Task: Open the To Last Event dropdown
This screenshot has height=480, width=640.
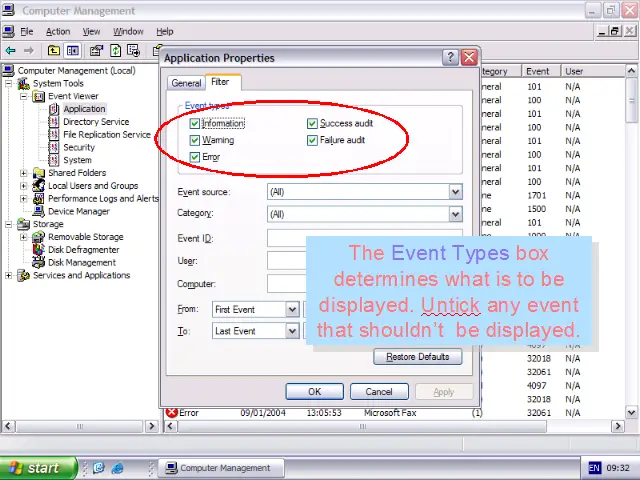Action: tap(292, 331)
